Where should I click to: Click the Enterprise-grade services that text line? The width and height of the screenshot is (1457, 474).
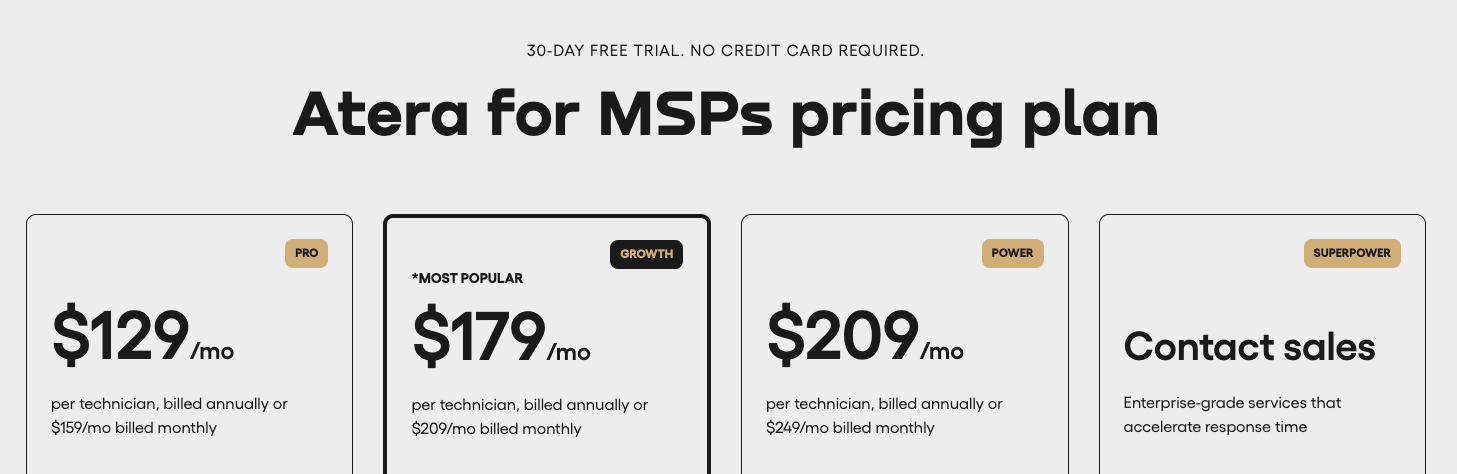coord(1231,403)
